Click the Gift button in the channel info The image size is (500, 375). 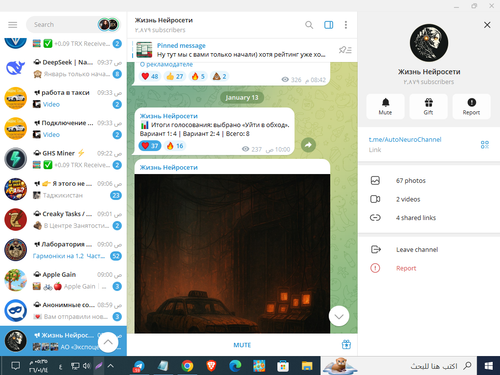(428, 107)
